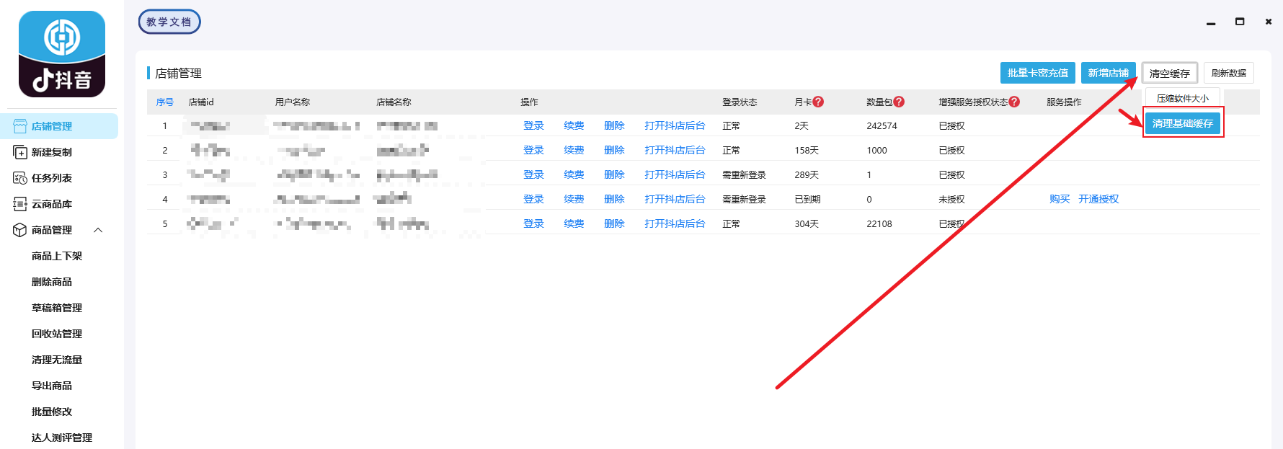Click the 304天 月卡 value
This screenshot has width=1283, height=449.
tap(805, 224)
